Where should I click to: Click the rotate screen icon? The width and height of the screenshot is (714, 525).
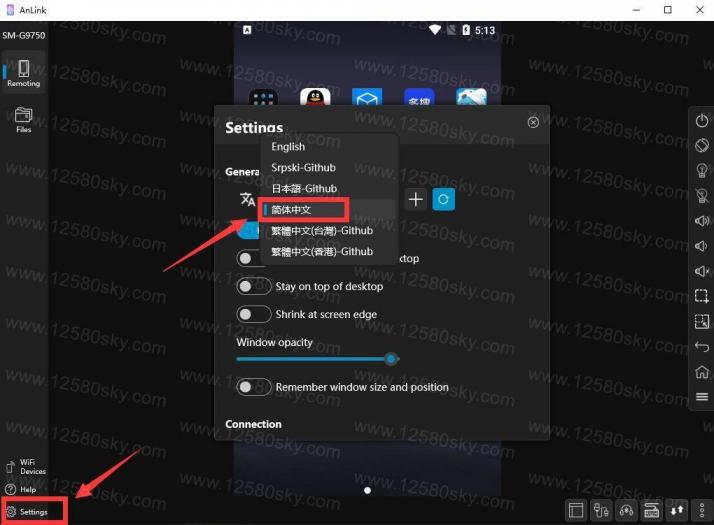pos(702,146)
